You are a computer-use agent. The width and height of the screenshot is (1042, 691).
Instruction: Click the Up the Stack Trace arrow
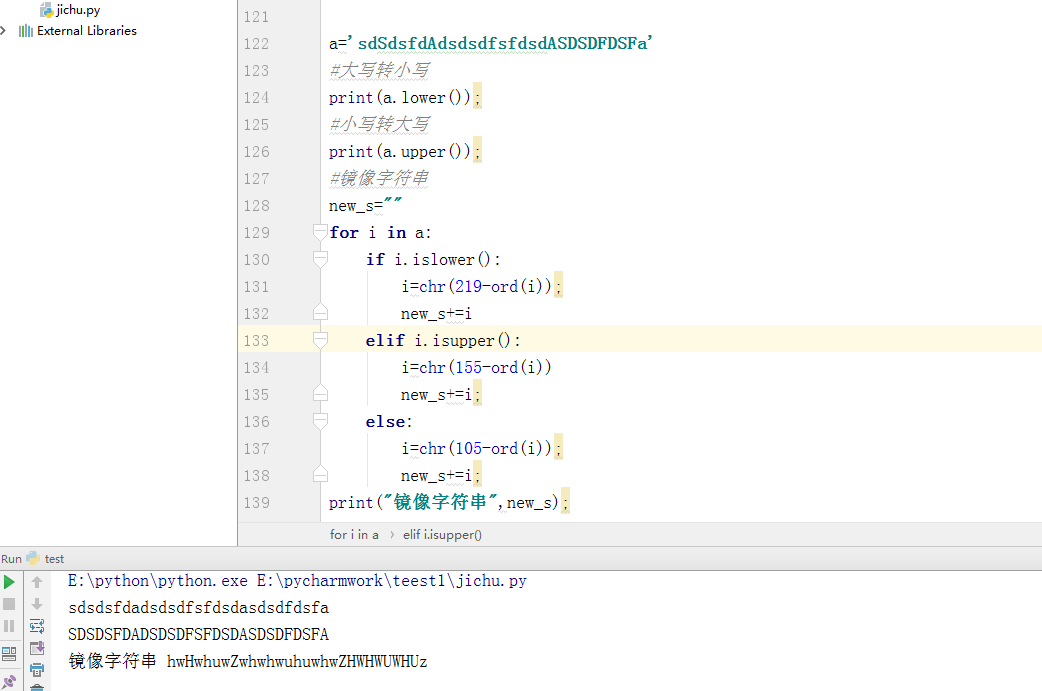37,581
